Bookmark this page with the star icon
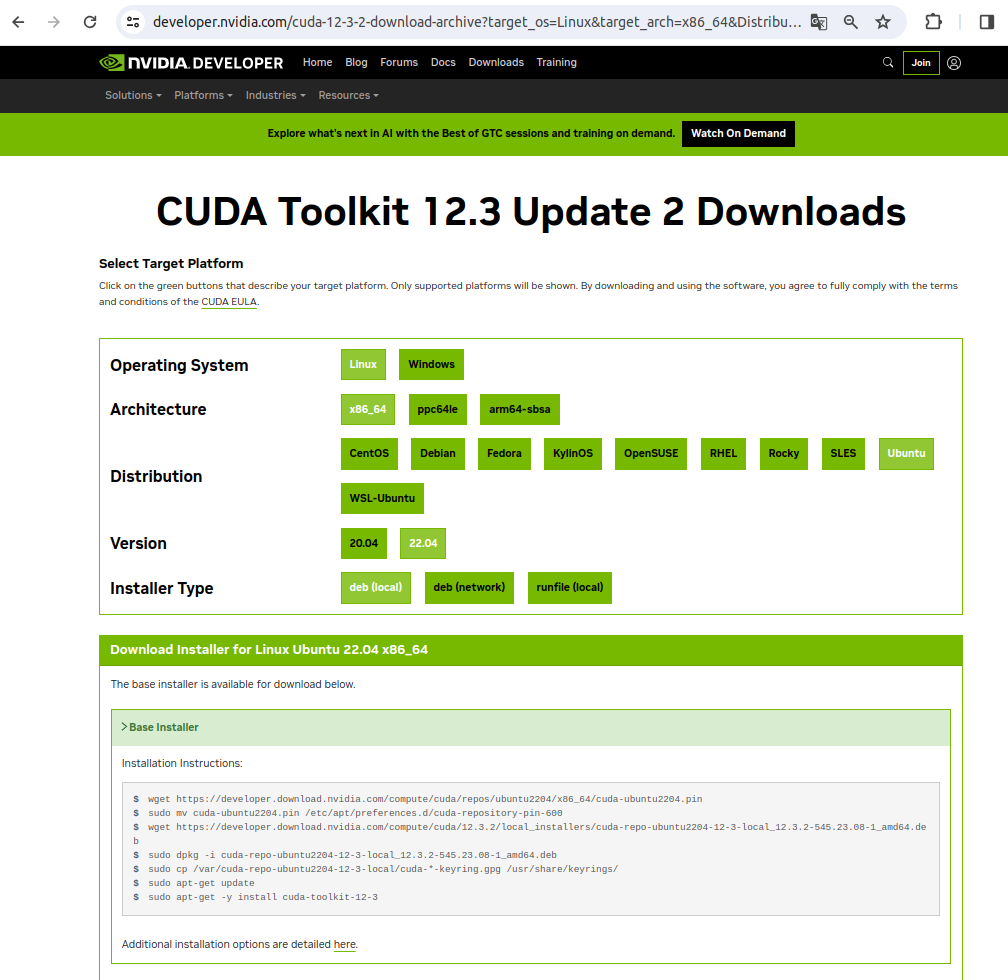This screenshot has width=1008, height=980. [883, 22]
